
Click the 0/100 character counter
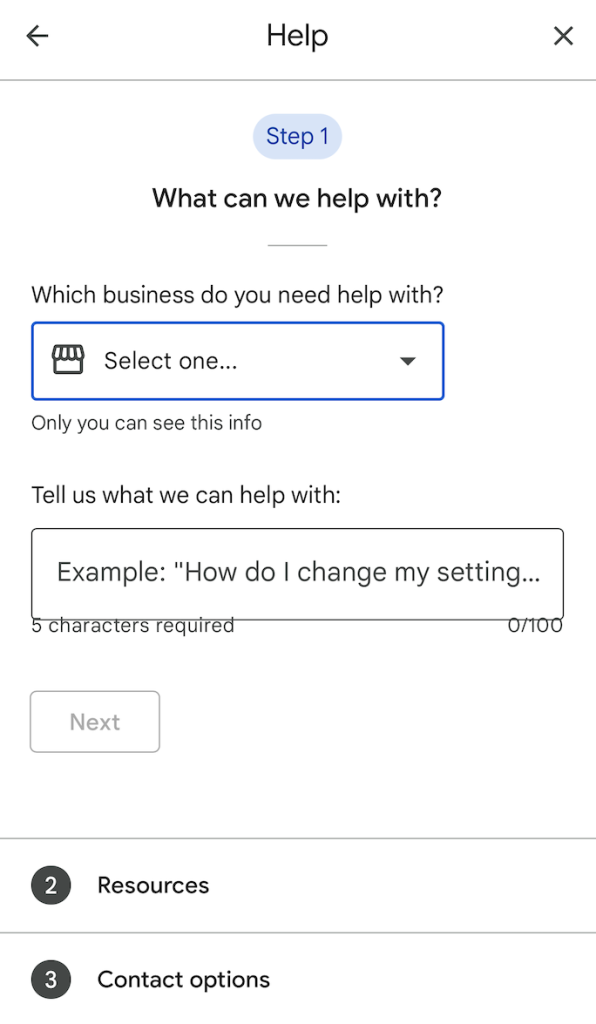pos(535,626)
